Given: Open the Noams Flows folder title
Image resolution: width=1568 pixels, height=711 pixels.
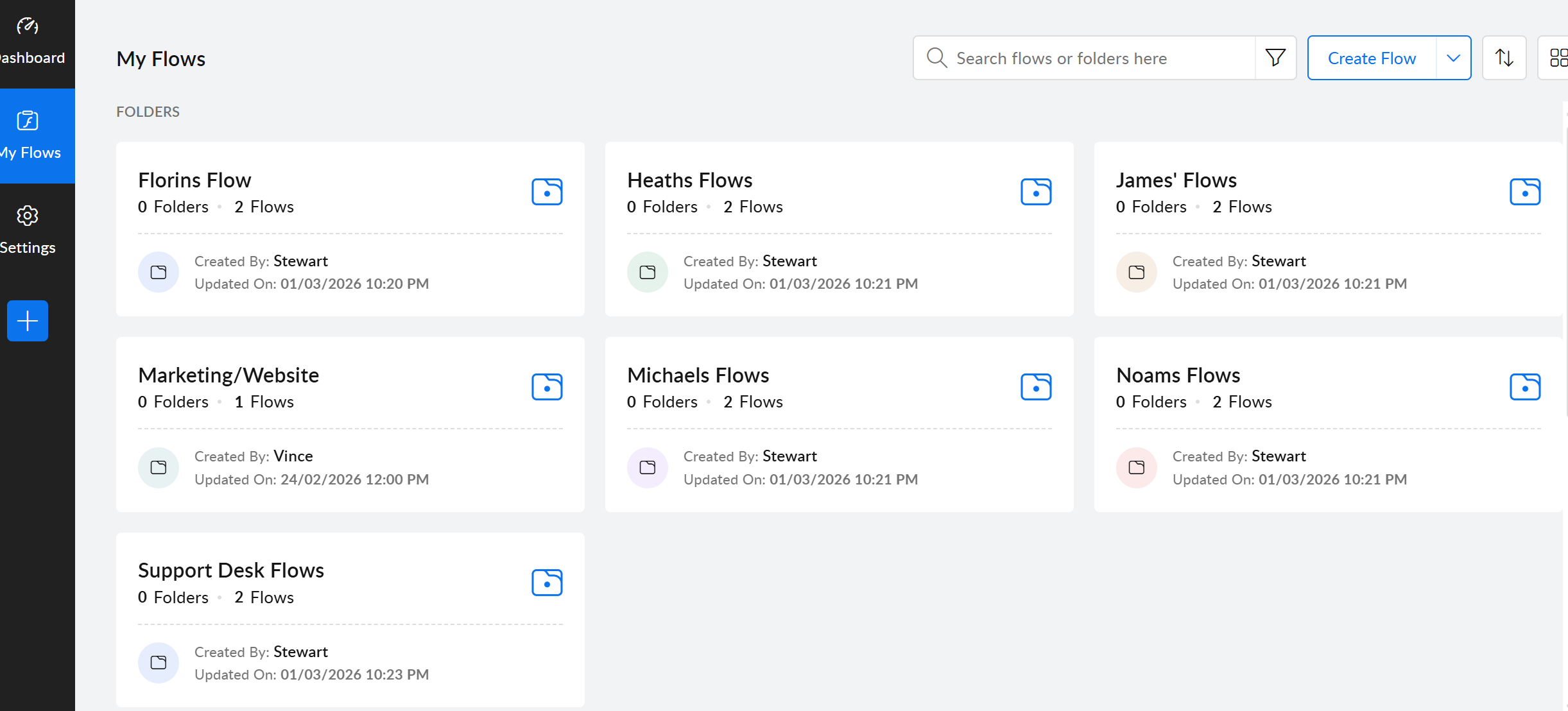Looking at the screenshot, I should tap(1178, 375).
